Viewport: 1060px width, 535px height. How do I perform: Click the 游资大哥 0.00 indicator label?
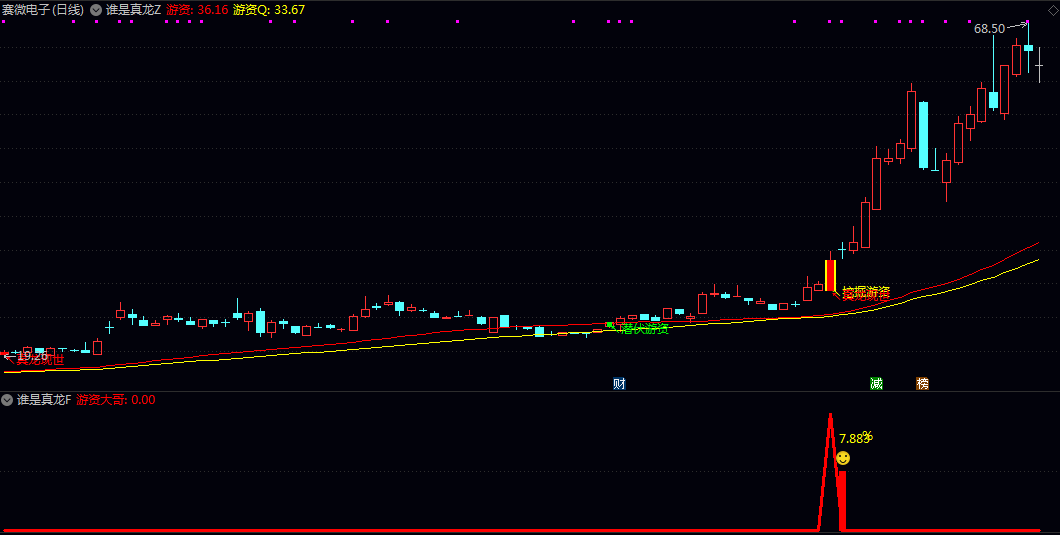(x=115, y=400)
